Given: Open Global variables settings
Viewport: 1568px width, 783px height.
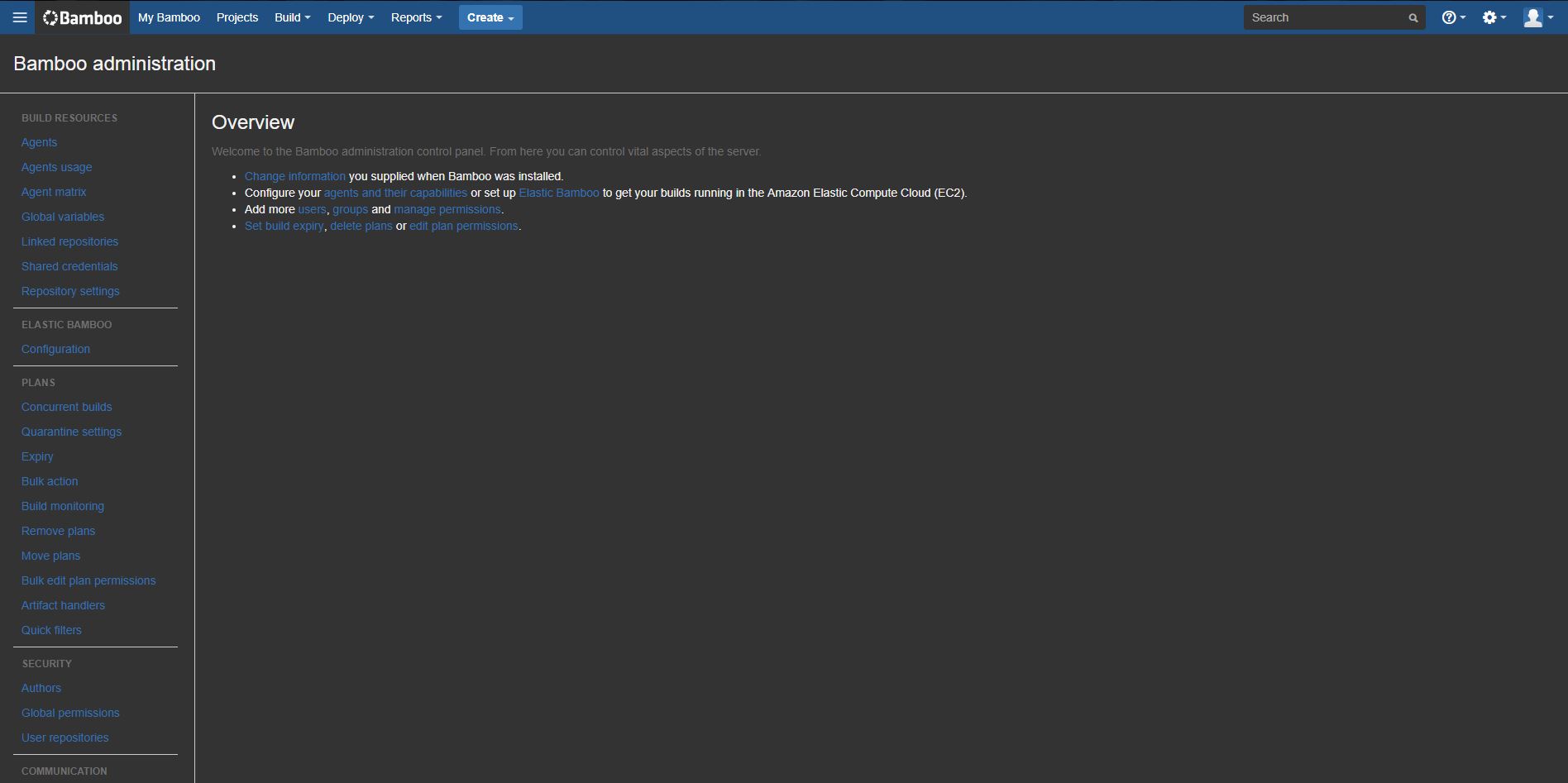Looking at the screenshot, I should [63, 217].
